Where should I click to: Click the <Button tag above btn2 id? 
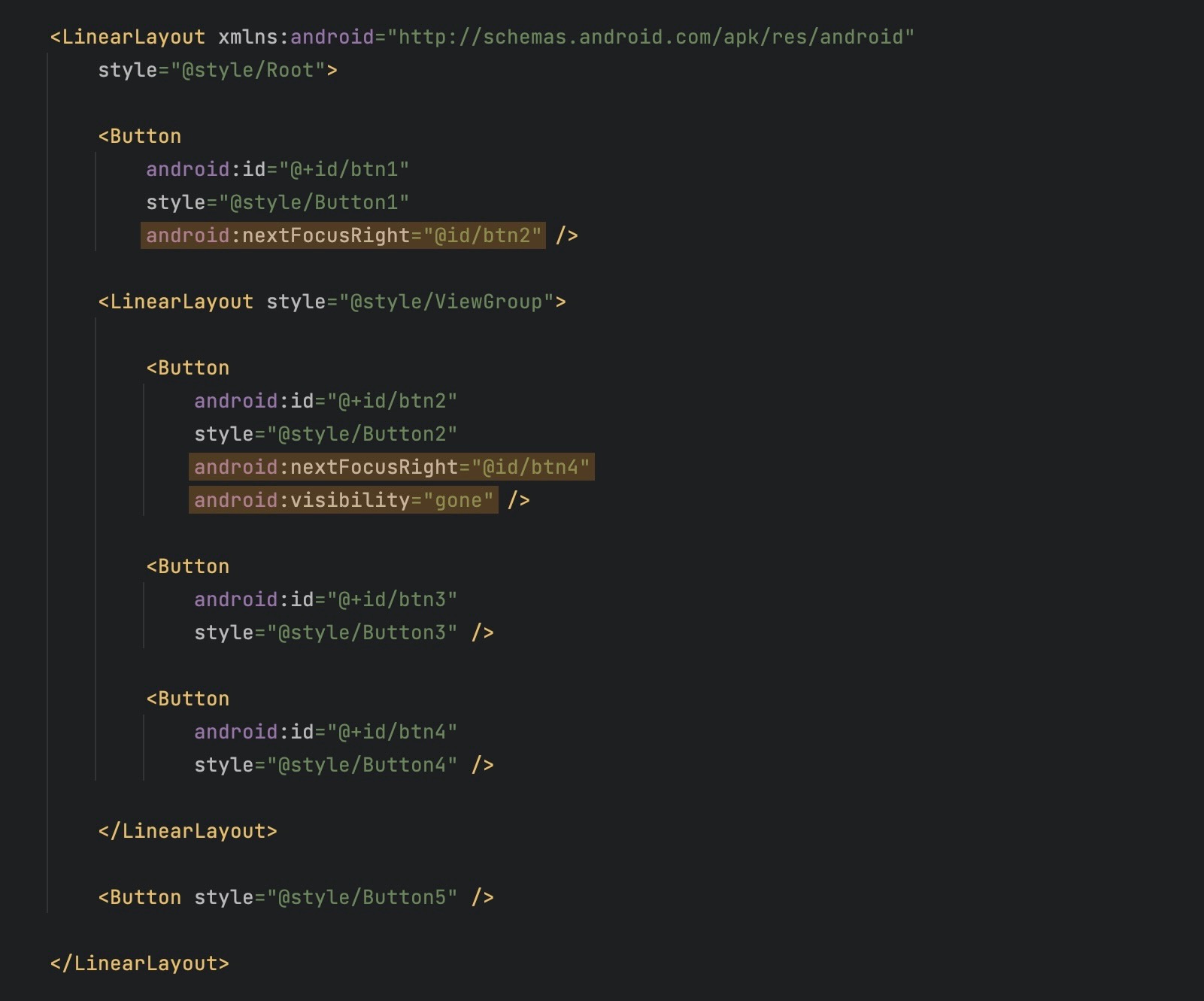(187, 368)
